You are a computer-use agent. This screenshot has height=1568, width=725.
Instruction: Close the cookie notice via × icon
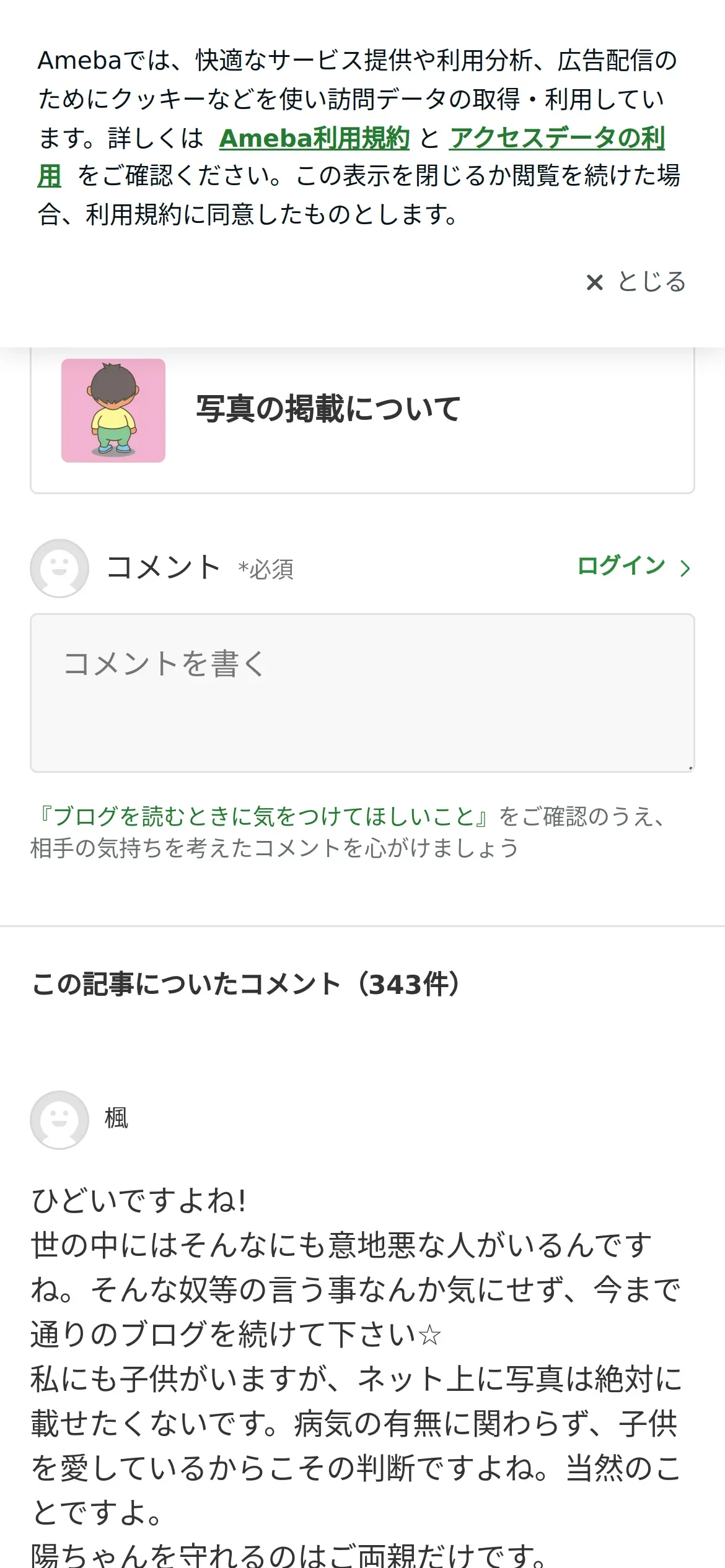pyautogui.click(x=594, y=282)
